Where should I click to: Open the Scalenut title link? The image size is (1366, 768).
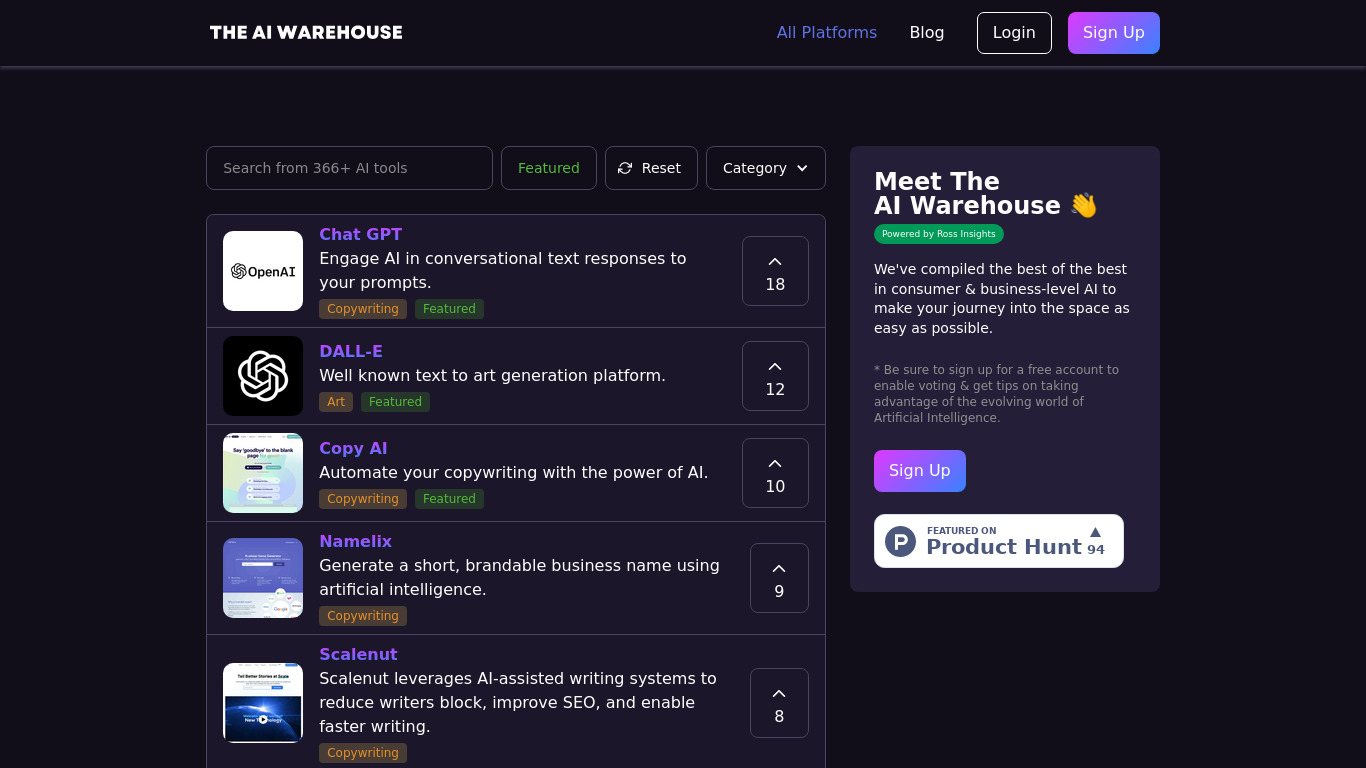click(x=358, y=654)
